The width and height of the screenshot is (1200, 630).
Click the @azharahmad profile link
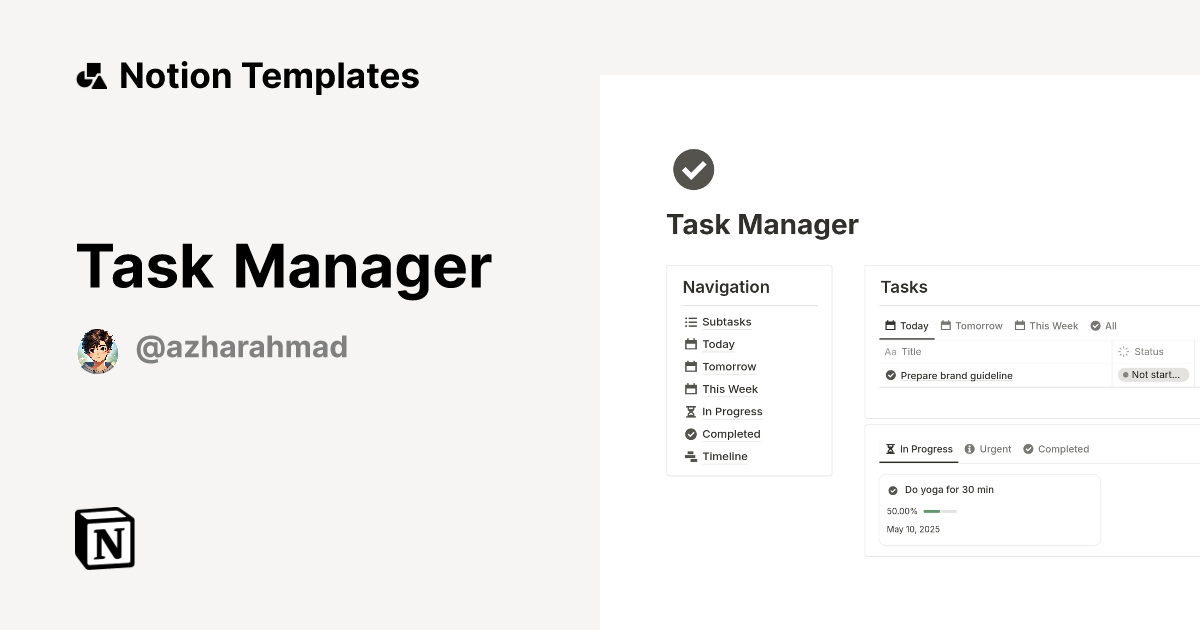point(243,347)
